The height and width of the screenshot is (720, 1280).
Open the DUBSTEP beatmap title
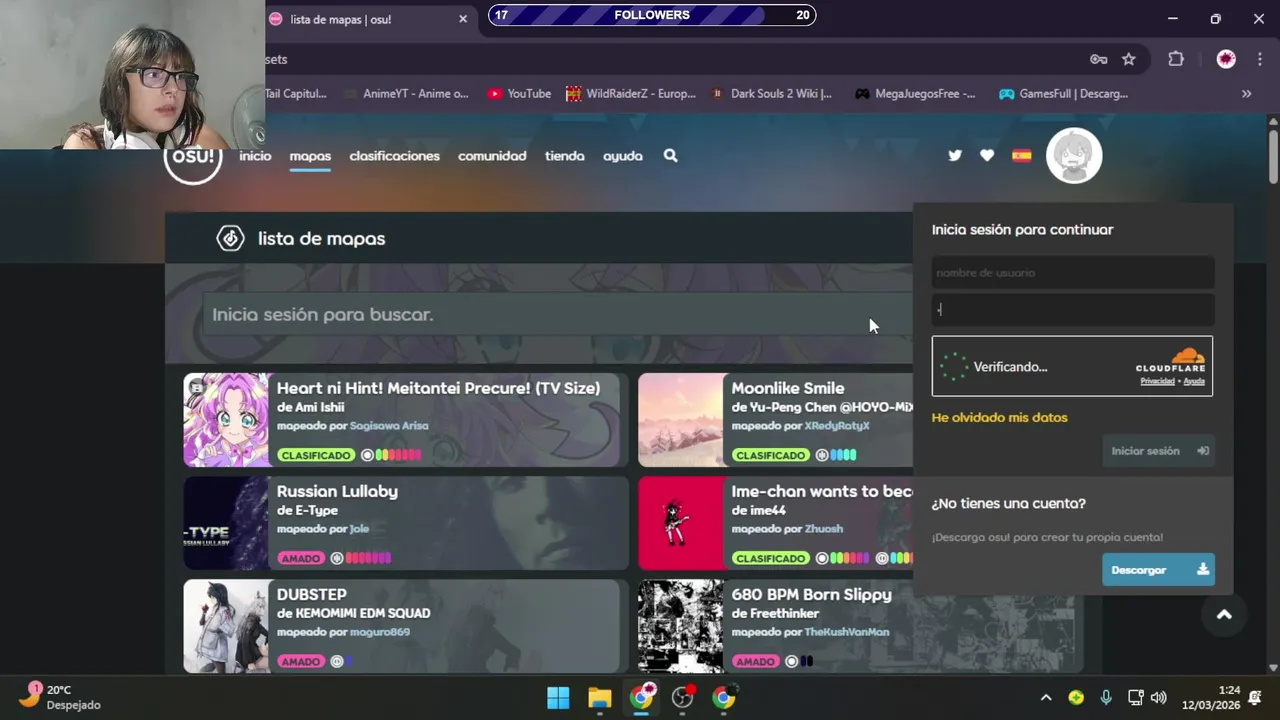pos(311,594)
